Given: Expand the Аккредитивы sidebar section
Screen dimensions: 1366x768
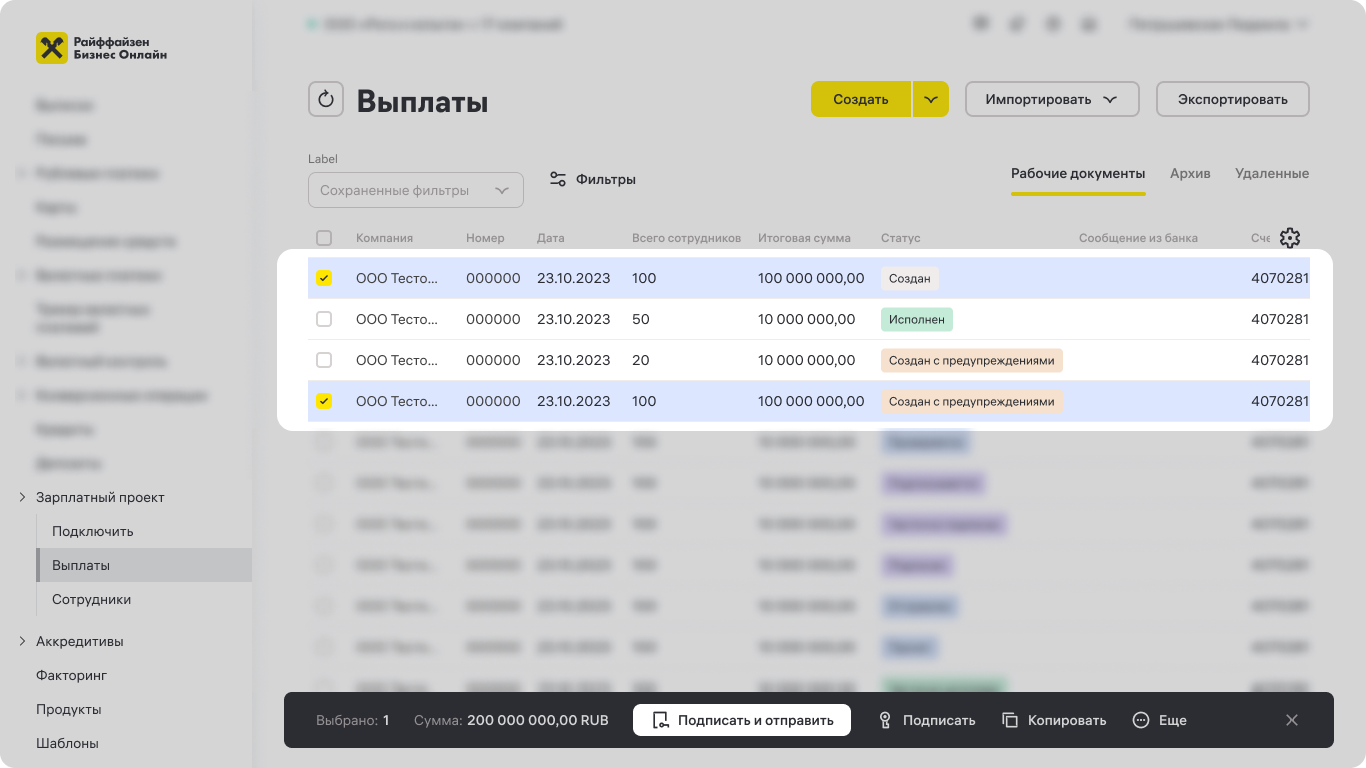Looking at the screenshot, I should (x=23, y=641).
